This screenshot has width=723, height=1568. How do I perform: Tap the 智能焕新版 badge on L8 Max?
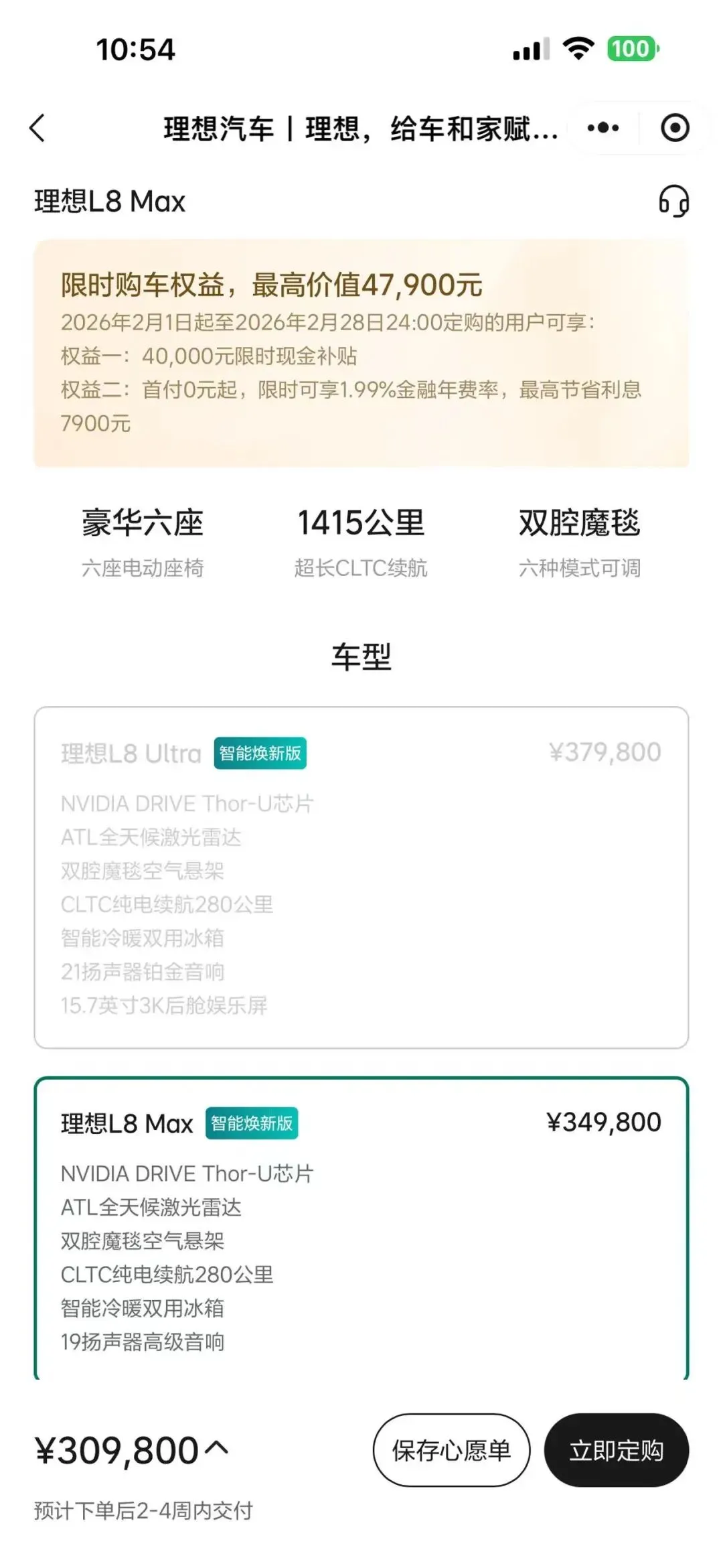tap(252, 1123)
